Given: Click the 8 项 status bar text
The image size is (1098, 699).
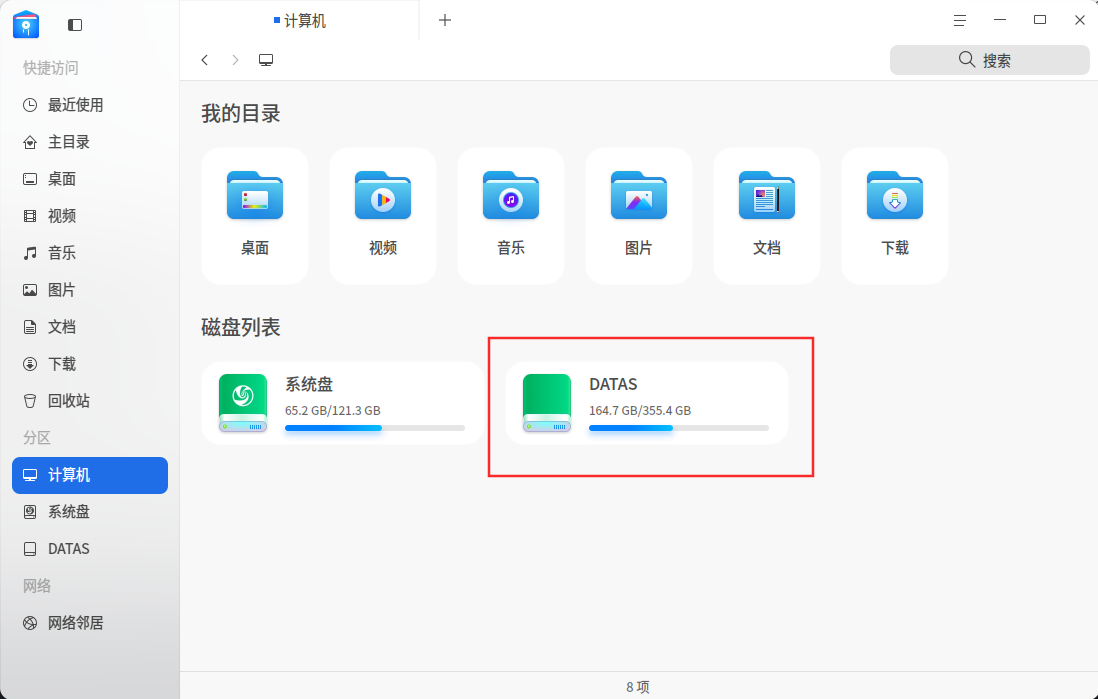Looking at the screenshot, I should [638, 687].
